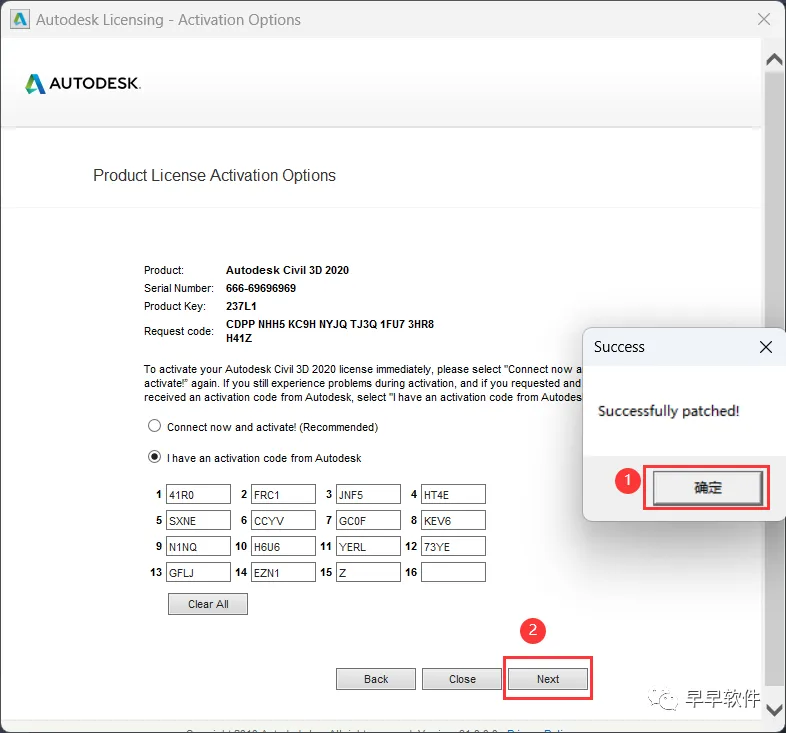Click the Back button
786x733 pixels.
[376, 679]
